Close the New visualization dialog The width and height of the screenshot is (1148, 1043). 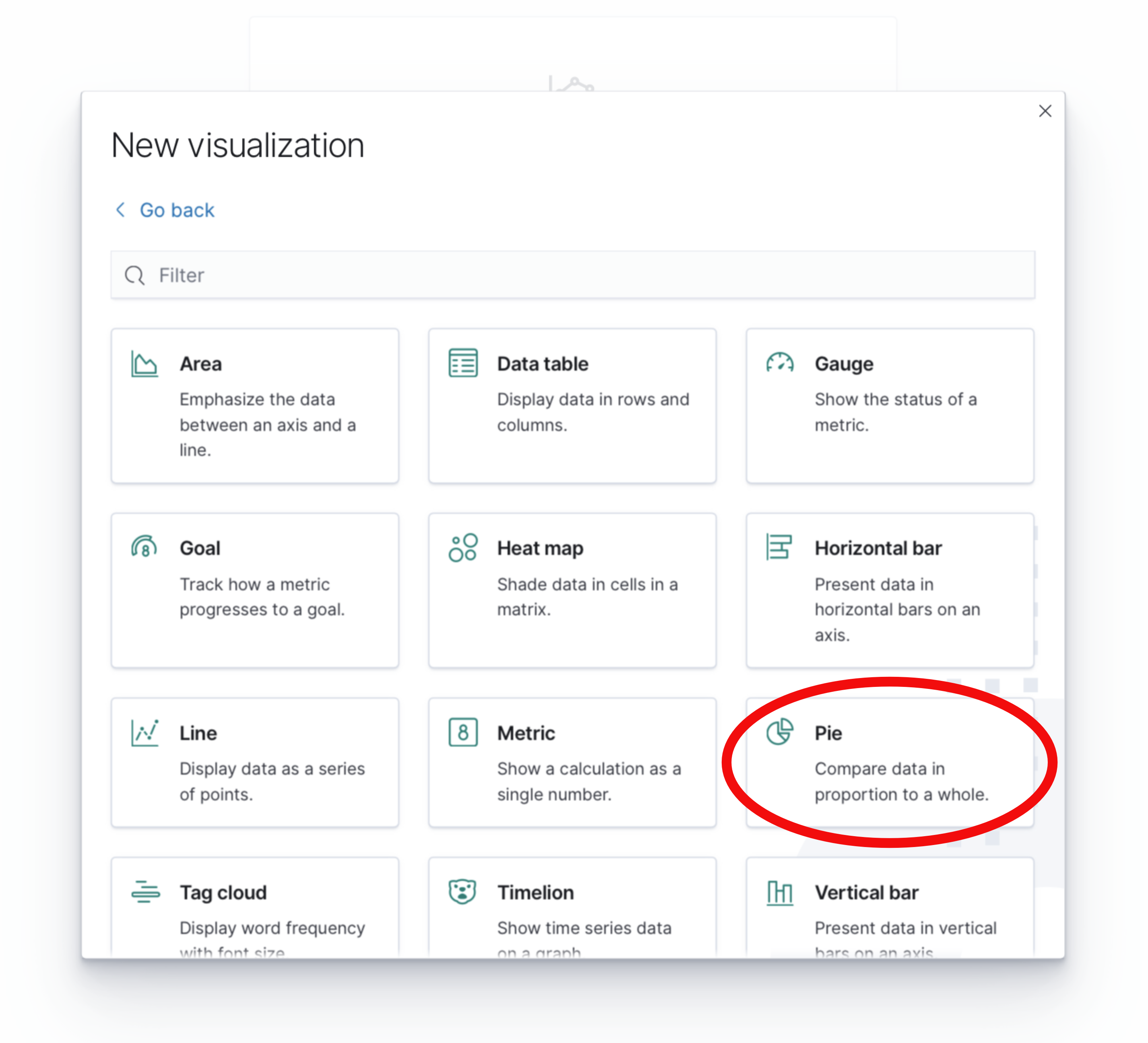(1045, 111)
